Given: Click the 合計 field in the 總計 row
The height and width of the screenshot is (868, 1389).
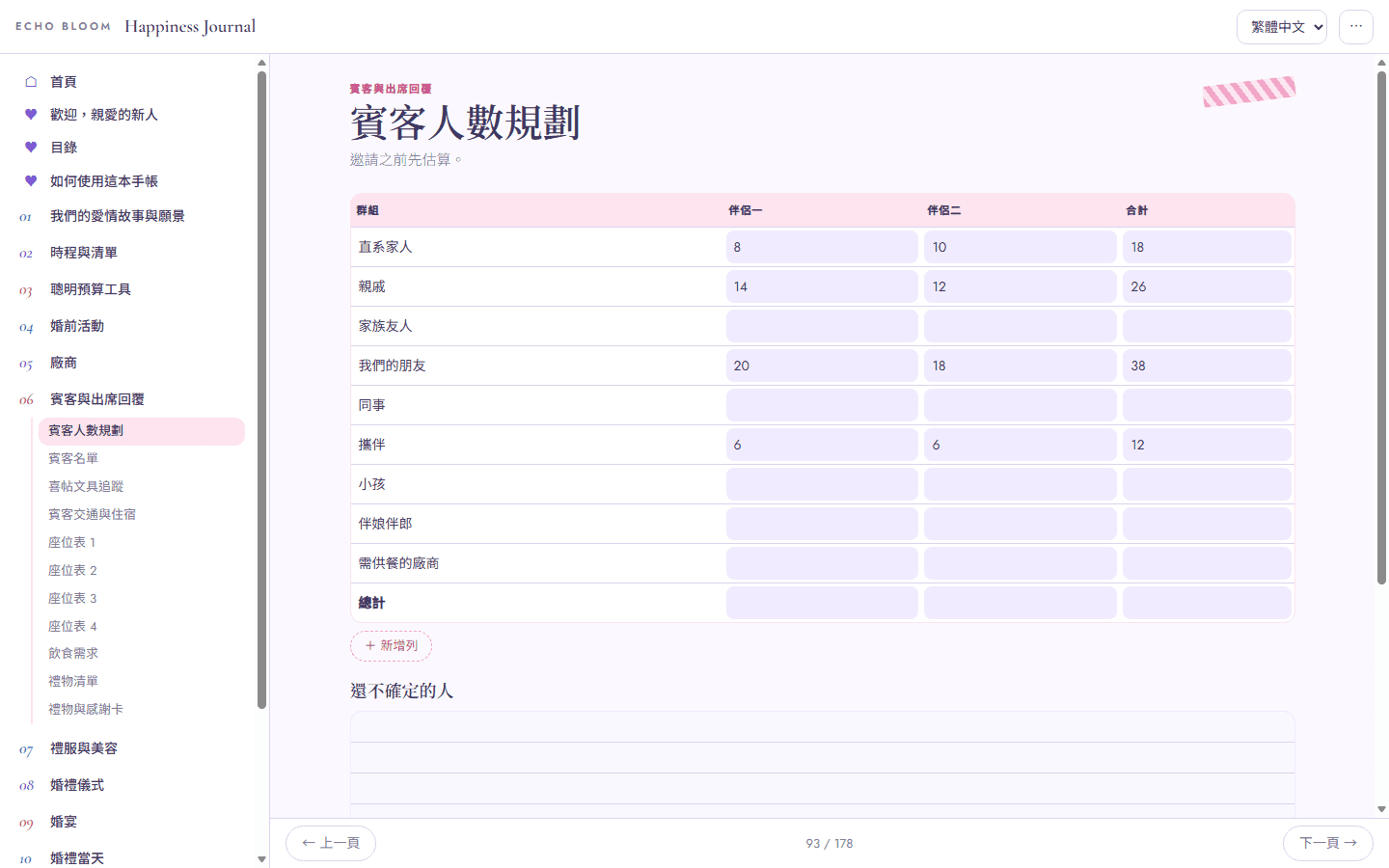Looking at the screenshot, I should [1207, 603].
